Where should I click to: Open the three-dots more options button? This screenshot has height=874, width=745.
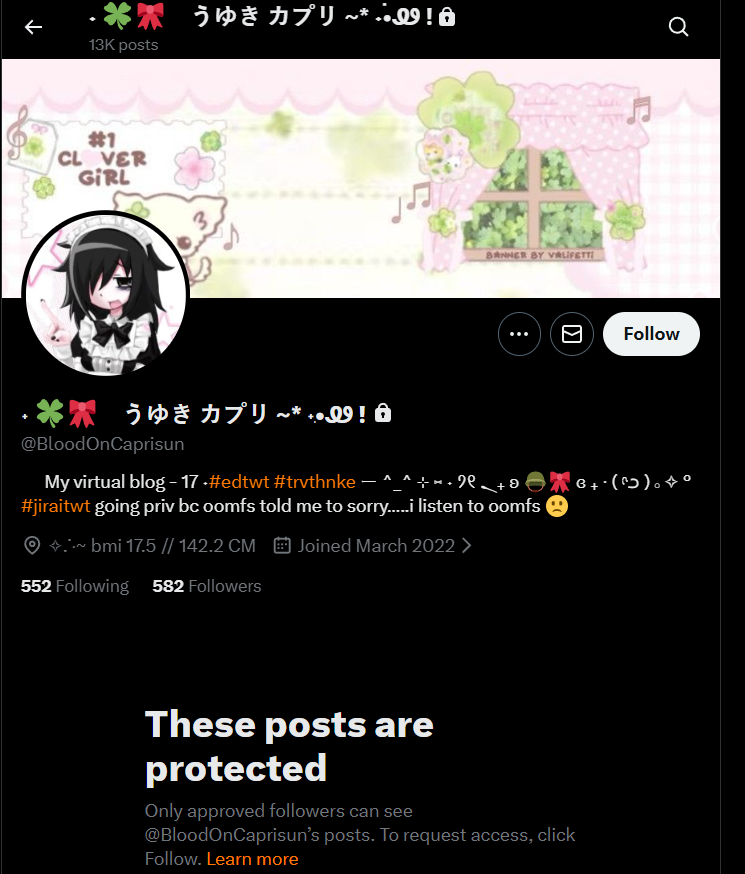[519, 334]
